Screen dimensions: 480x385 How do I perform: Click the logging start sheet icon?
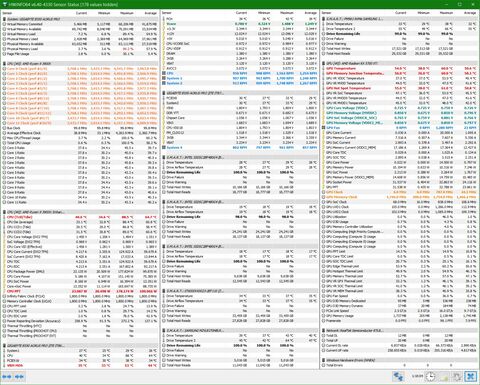[x=444, y=377]
